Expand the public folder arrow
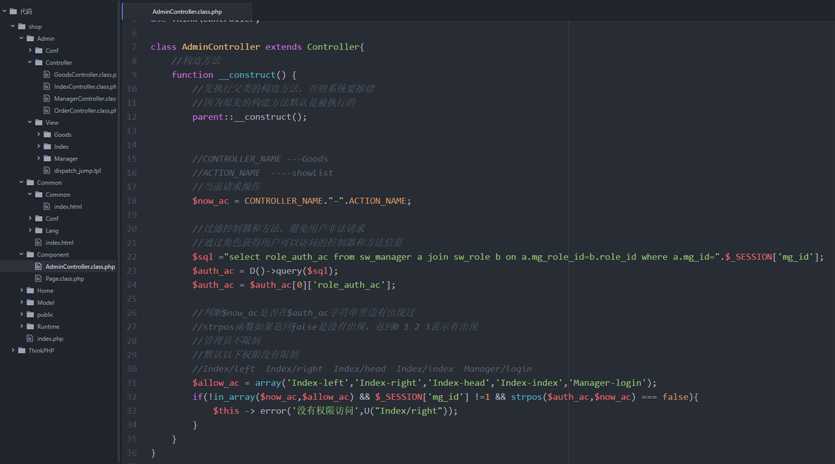This screenshot has width=835, height=464. click(21, 314)
